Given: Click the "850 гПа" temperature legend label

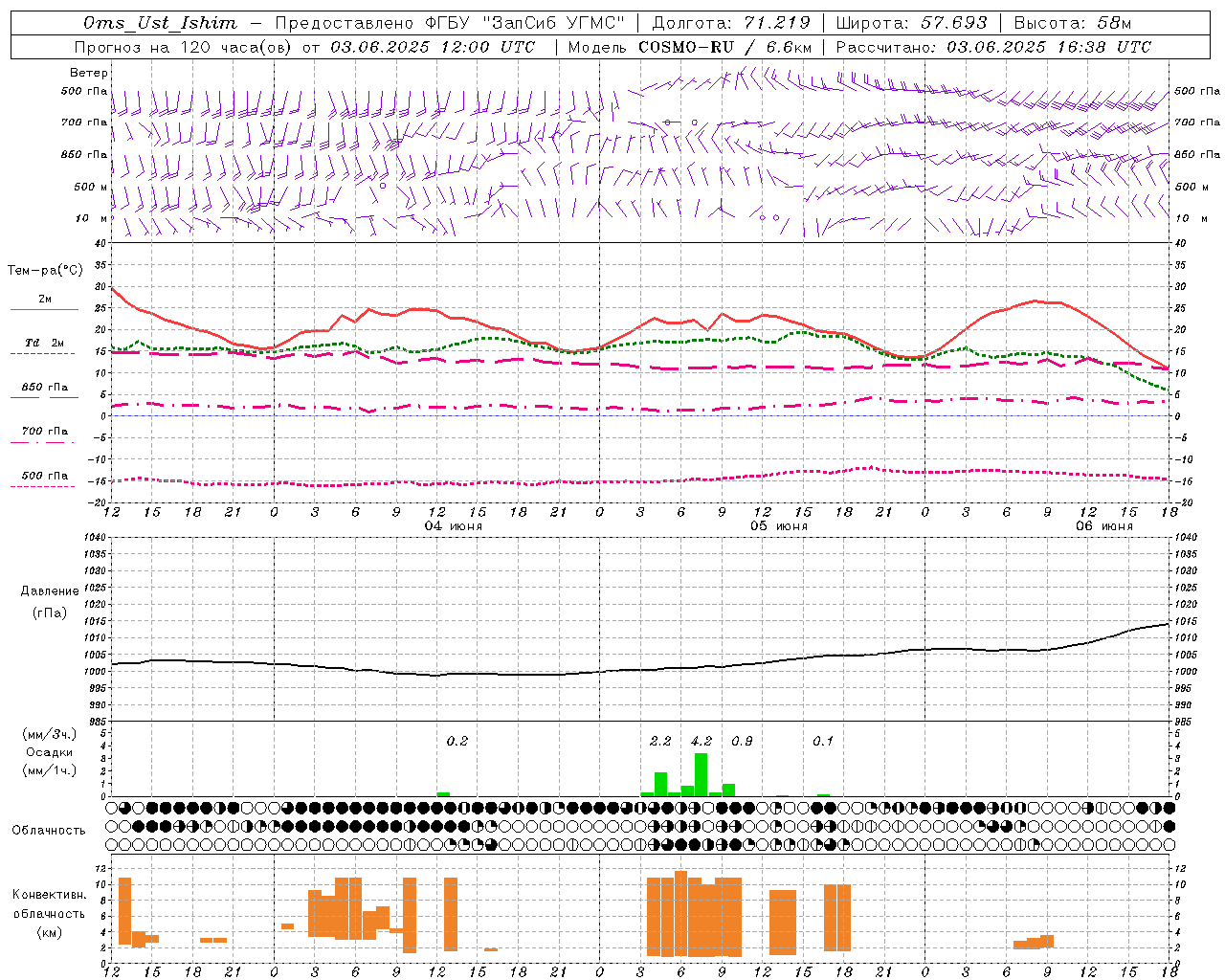Looking at the screenshot, I should (45, 388).
